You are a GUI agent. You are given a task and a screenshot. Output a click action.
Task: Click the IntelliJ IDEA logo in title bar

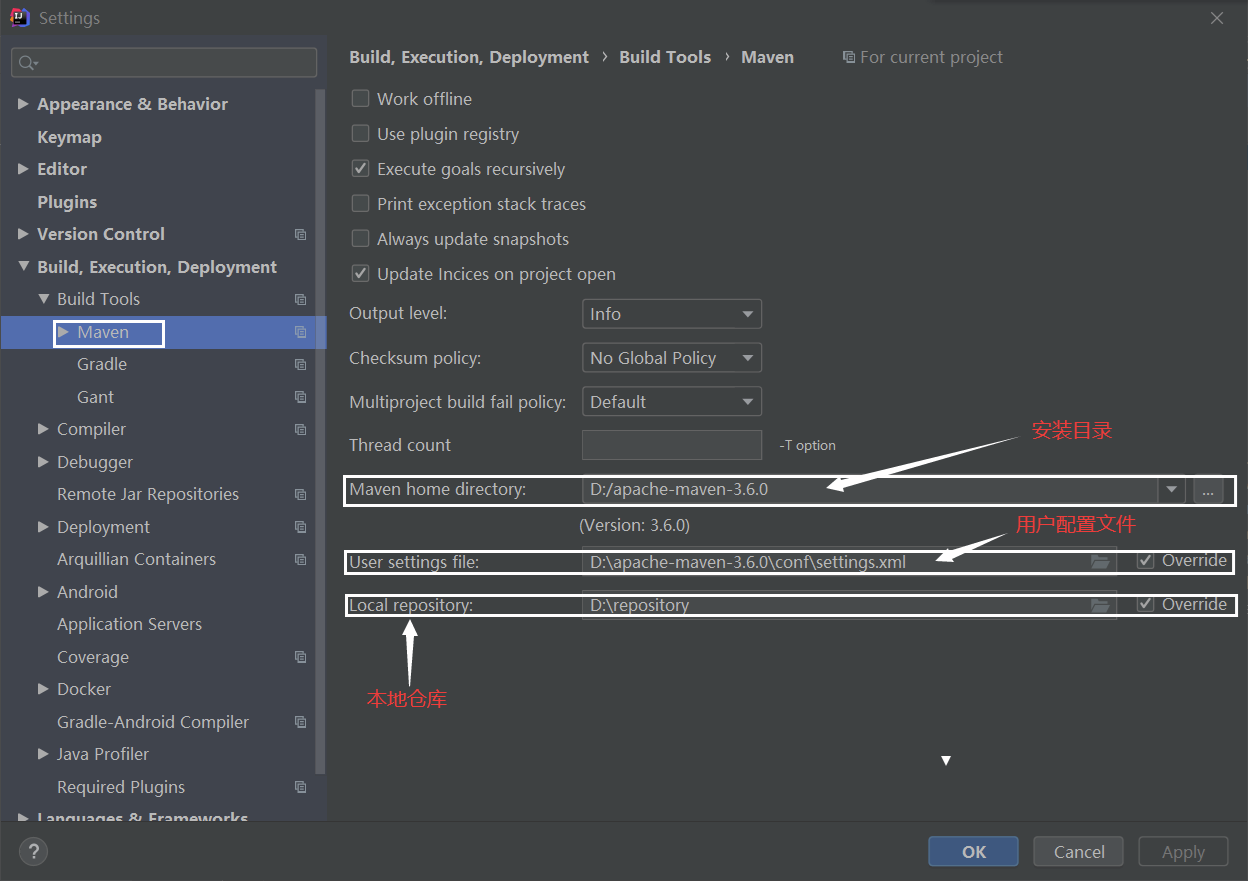[x=20, y=17]
